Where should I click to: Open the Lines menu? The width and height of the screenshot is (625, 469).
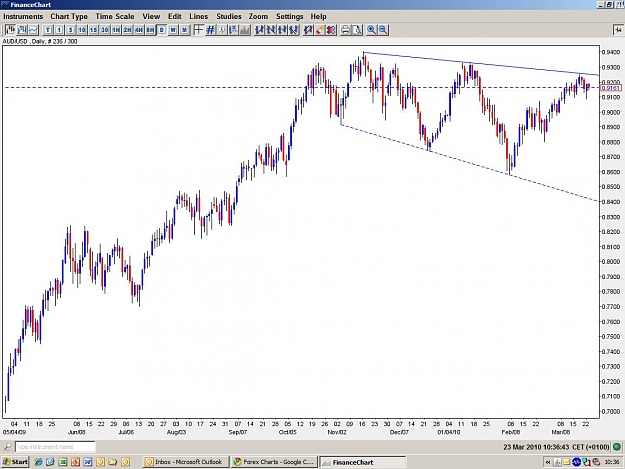pyautogui.click(x=199, y=16)
